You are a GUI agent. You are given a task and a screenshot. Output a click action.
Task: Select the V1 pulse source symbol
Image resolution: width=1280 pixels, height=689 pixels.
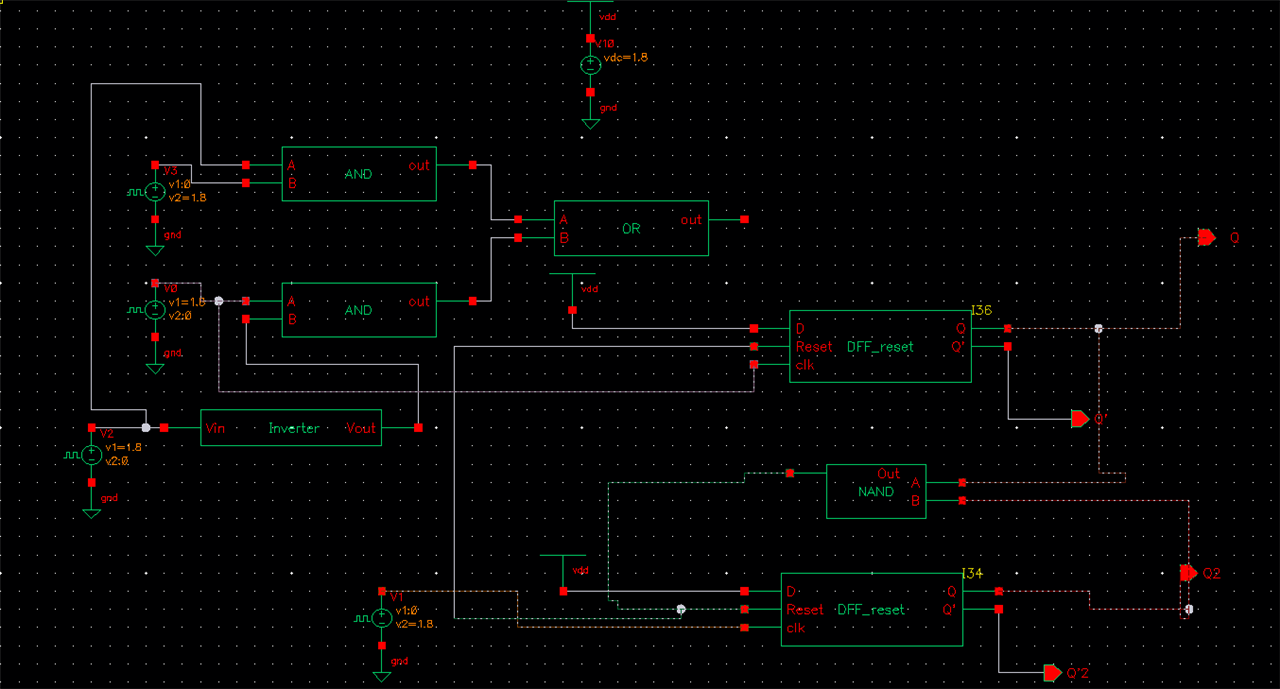click(x=381, y=618)
